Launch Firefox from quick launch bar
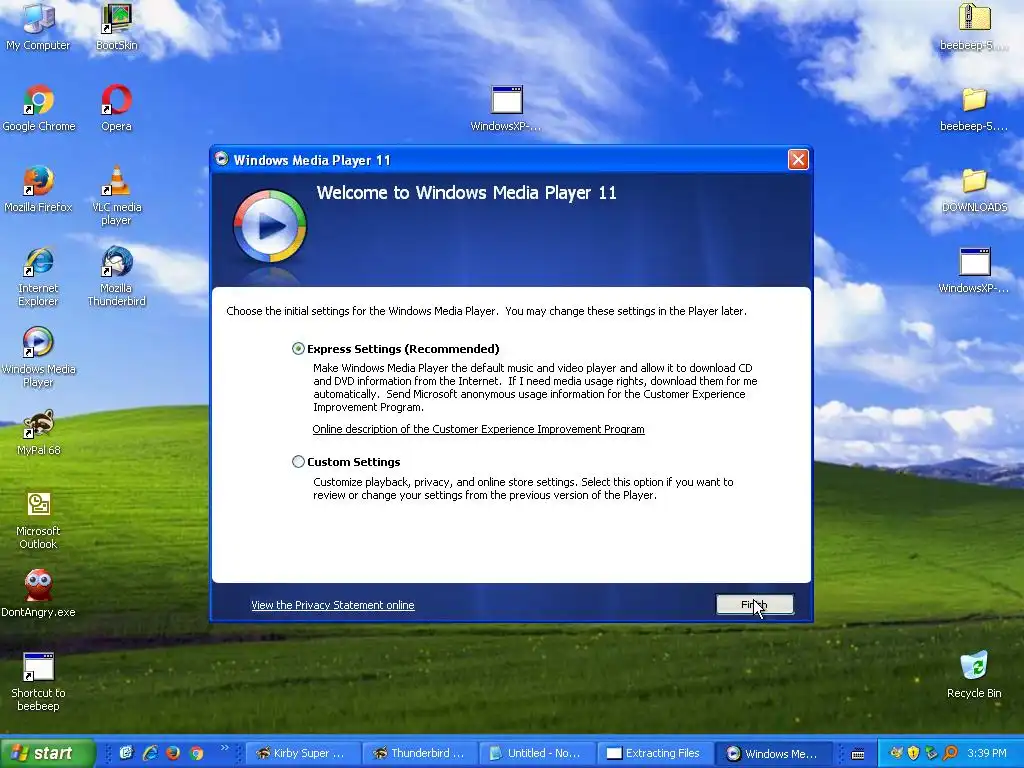This screenshot has height=768, width=1024. pyautogui.click(x=173, y=753)
